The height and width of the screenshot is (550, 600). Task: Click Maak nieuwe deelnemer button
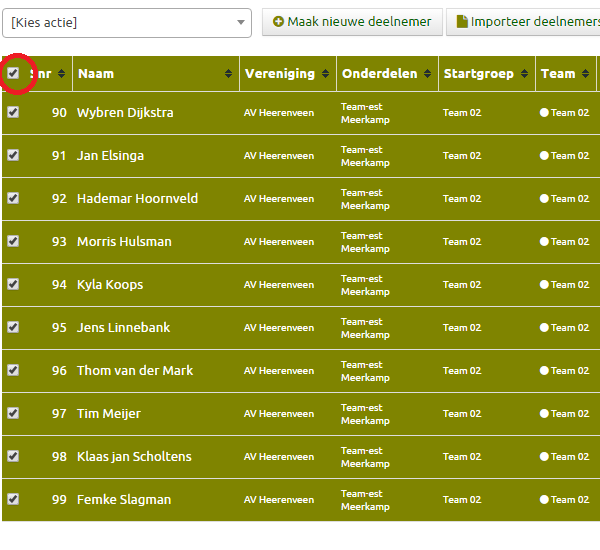click(352, 22)
